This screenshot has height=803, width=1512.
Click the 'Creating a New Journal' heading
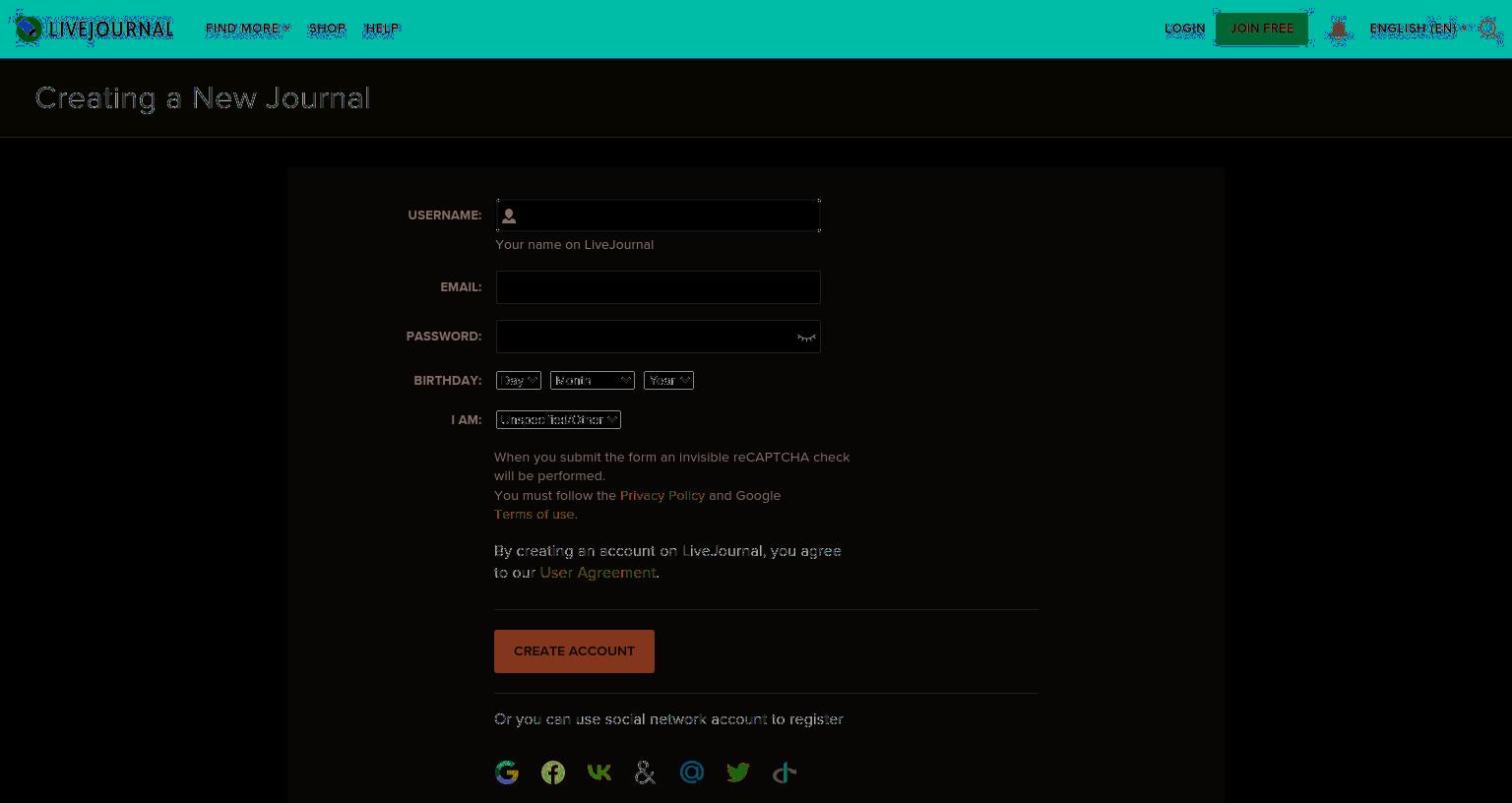click(203, 98)
